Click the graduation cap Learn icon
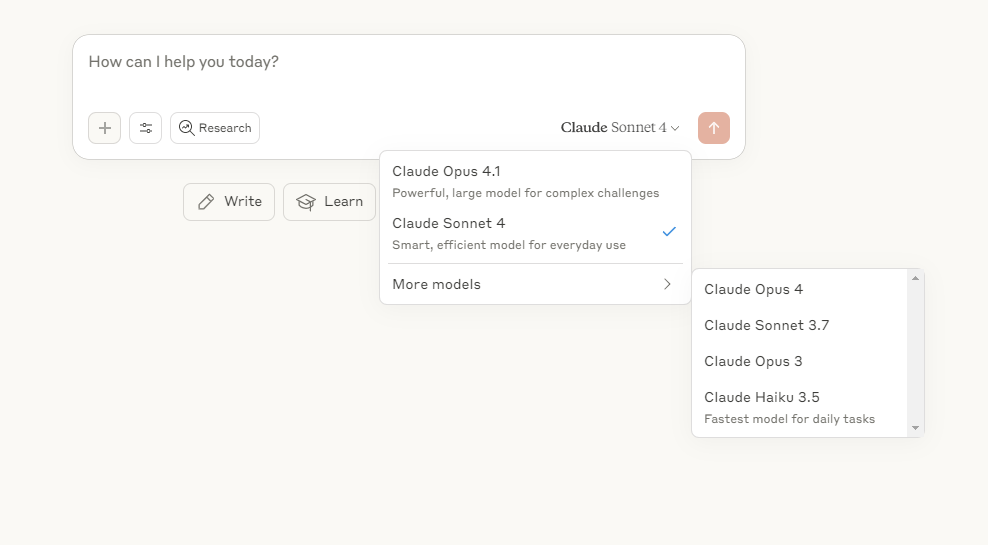Image resolution: width=988 pixels, height=545 pixels. point(306,202)
